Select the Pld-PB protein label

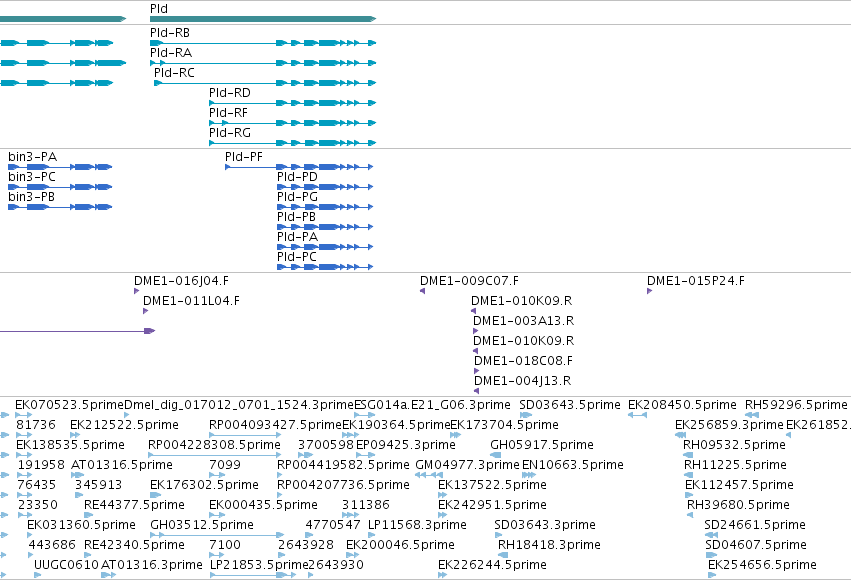tap(296, 217)
